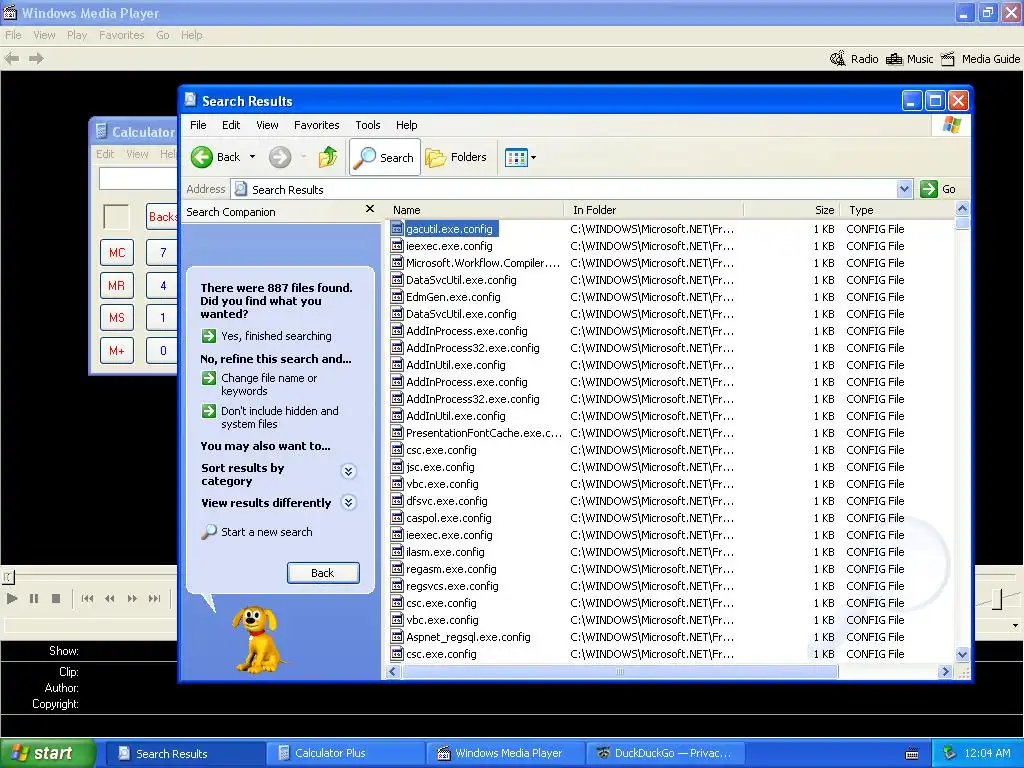
Task: Switch to Calculator Plus from taskbar
Action: click(x=344, y=753)
